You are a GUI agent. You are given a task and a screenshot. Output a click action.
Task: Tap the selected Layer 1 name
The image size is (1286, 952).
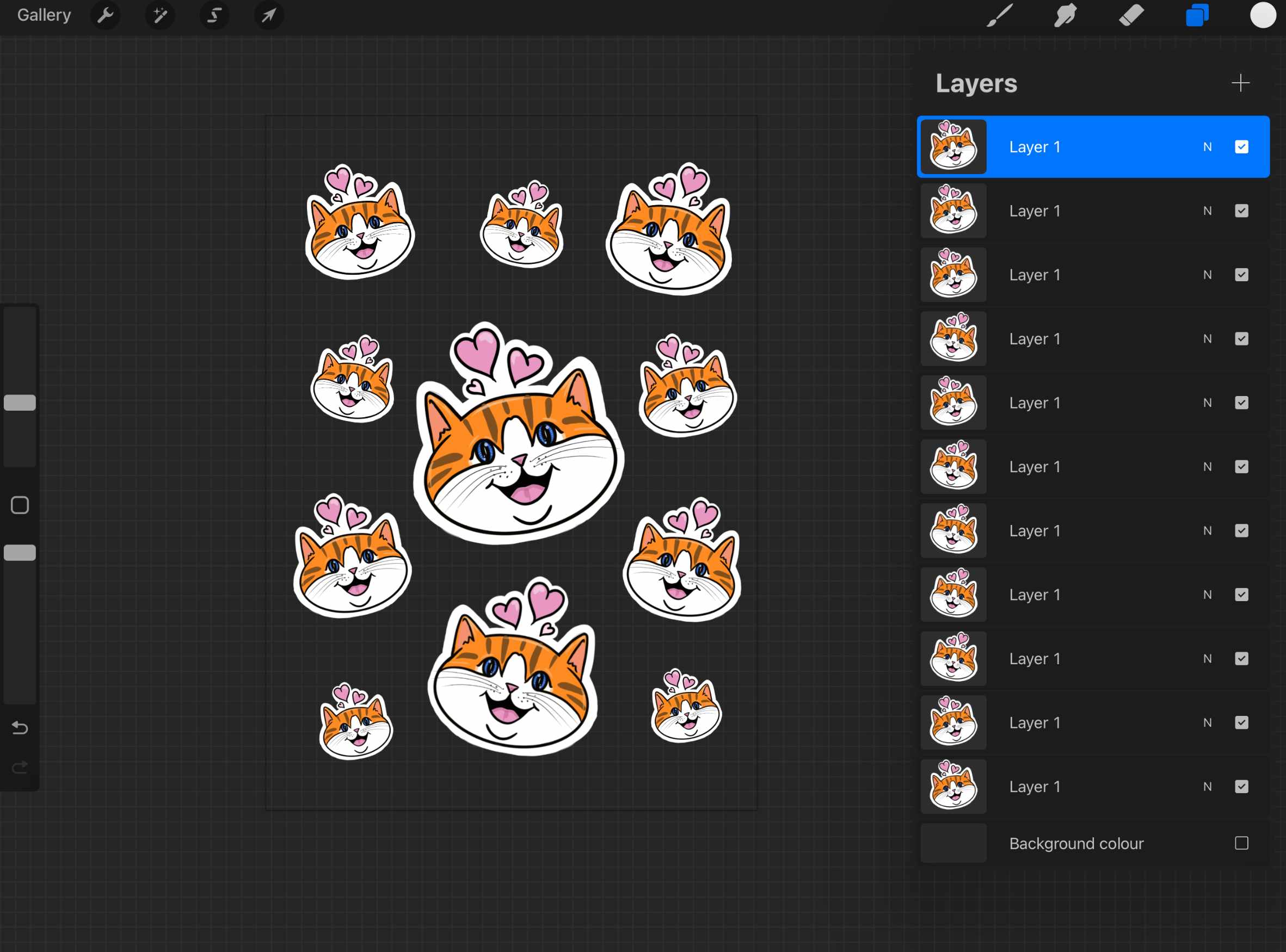click(1035, 147)
